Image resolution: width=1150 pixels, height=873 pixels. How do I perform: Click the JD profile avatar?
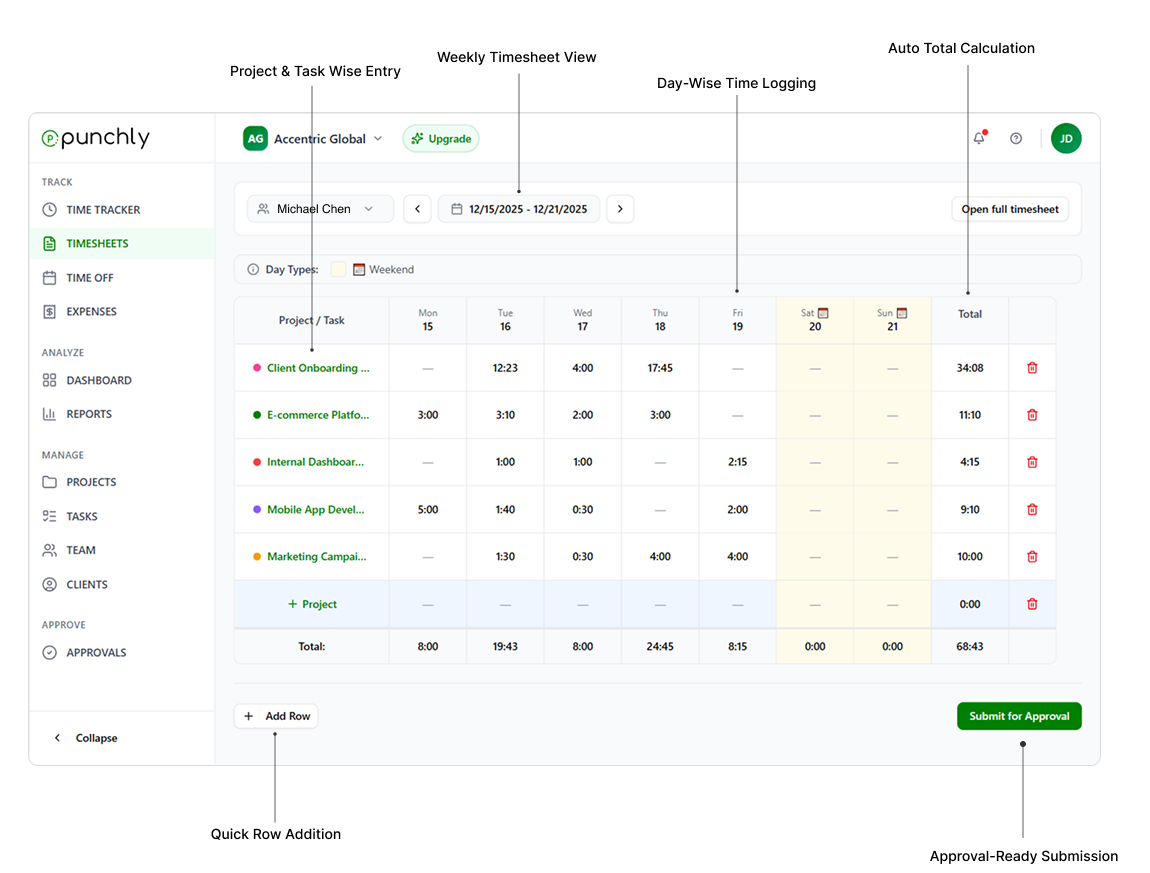[1066, 138]
